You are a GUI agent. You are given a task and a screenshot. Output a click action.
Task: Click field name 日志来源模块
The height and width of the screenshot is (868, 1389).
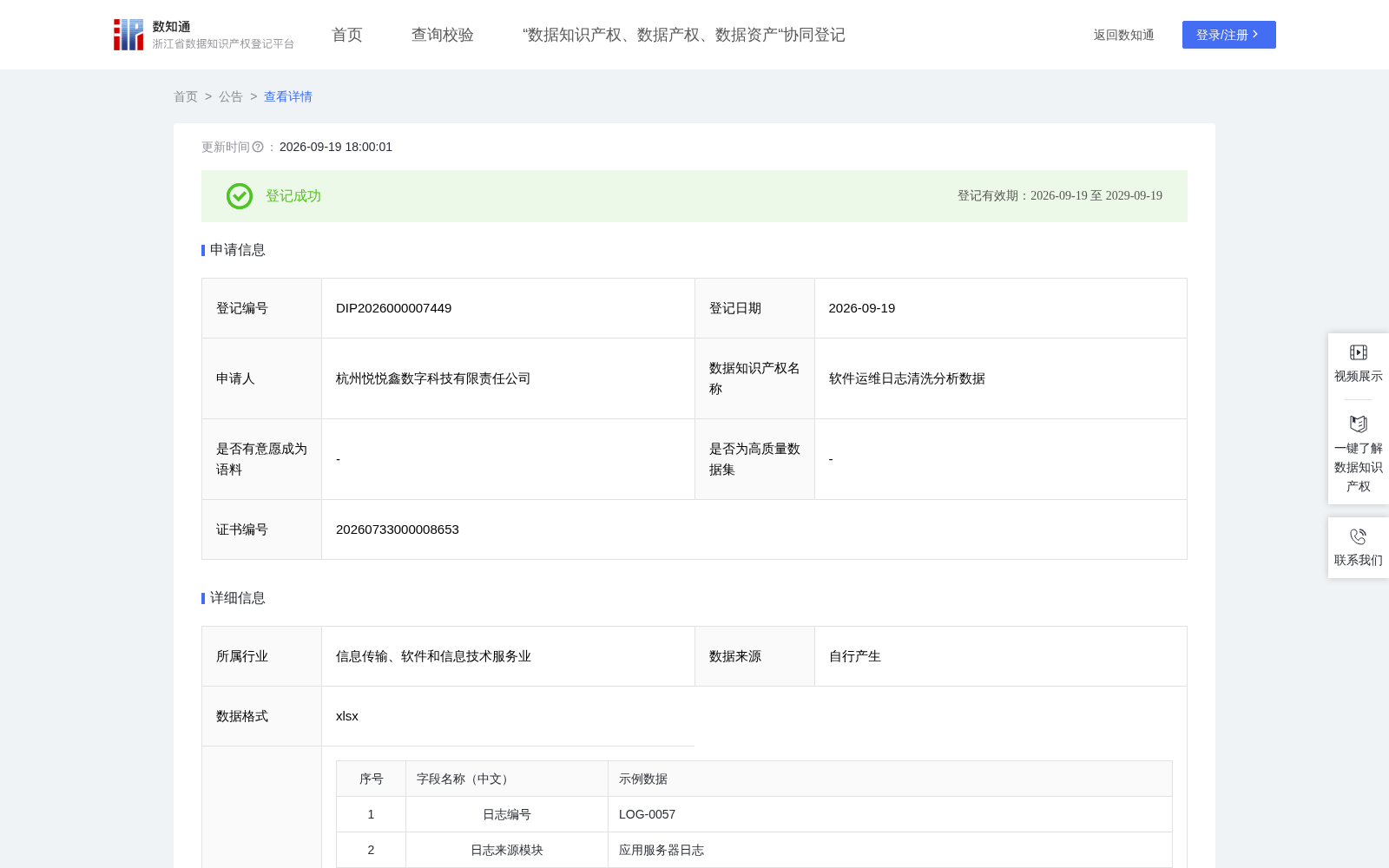(507, 850)
